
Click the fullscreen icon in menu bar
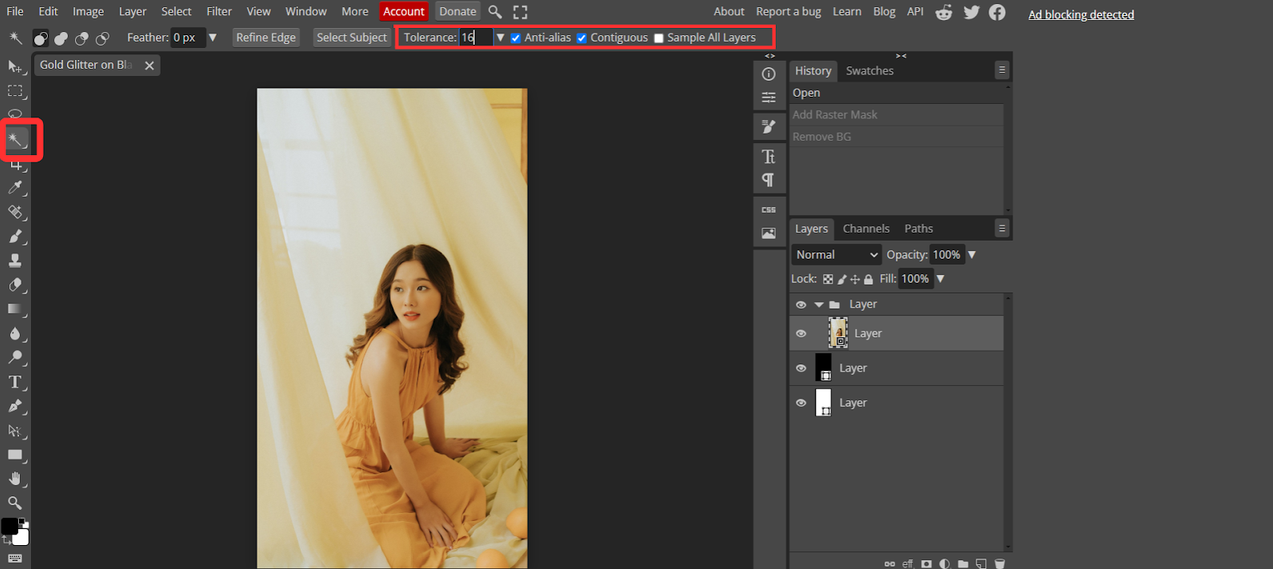coord(520,12)
